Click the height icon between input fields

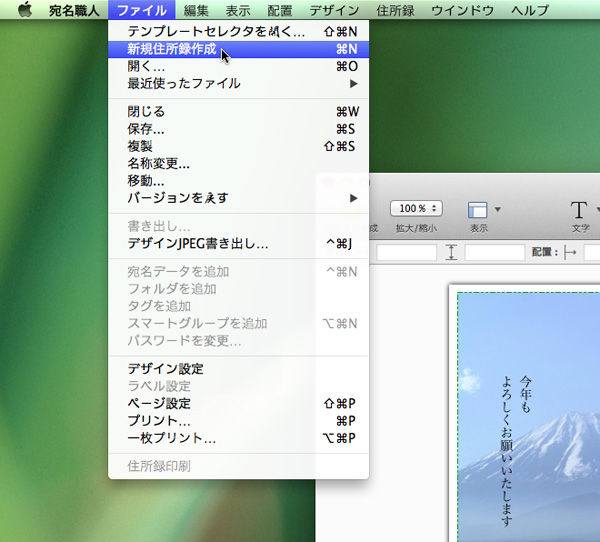(451, 253)
